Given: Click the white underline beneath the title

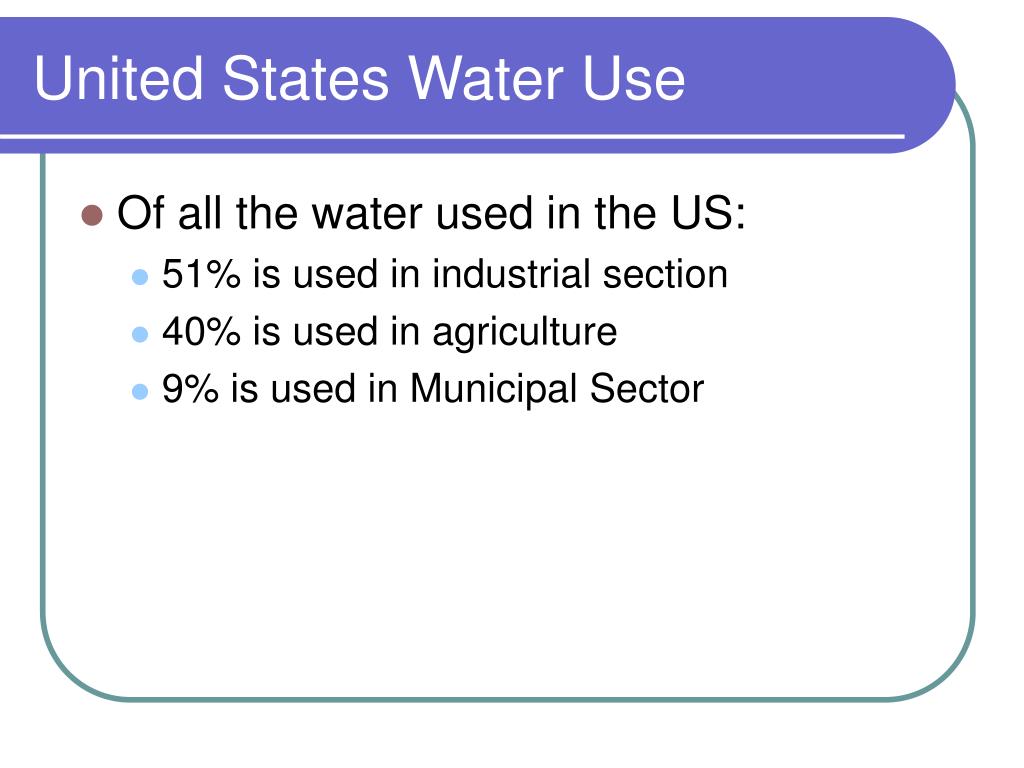Looking at the screenshot, I should pos(452,136).
